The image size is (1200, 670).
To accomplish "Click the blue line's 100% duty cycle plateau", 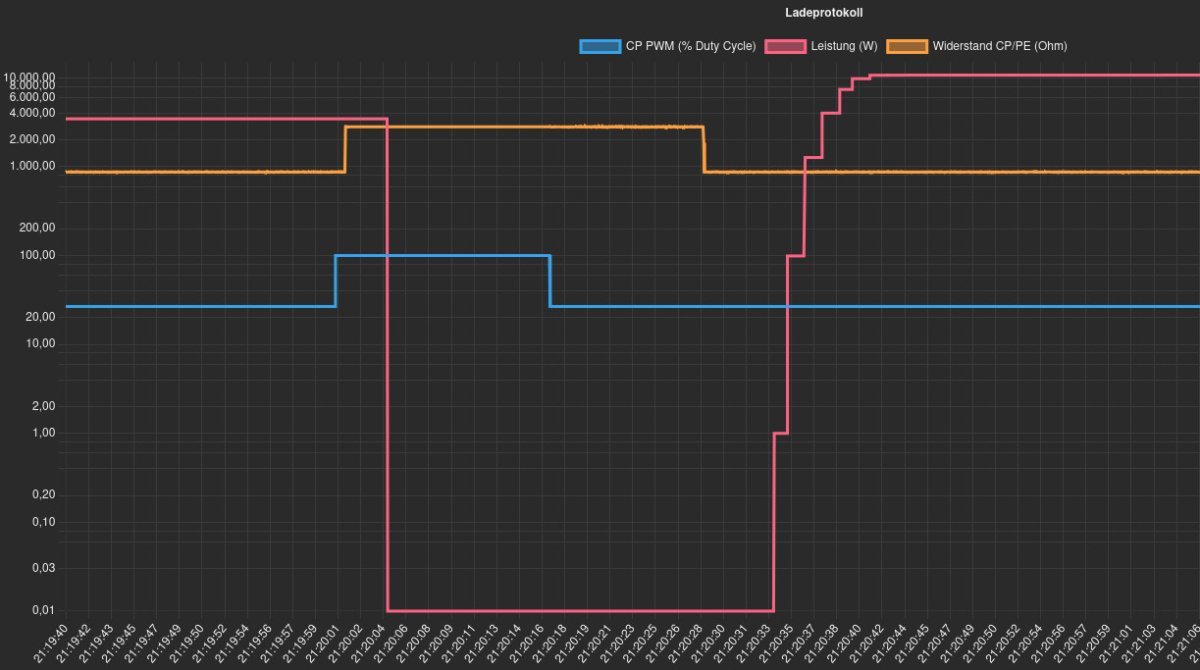I will tap(440, 256).
